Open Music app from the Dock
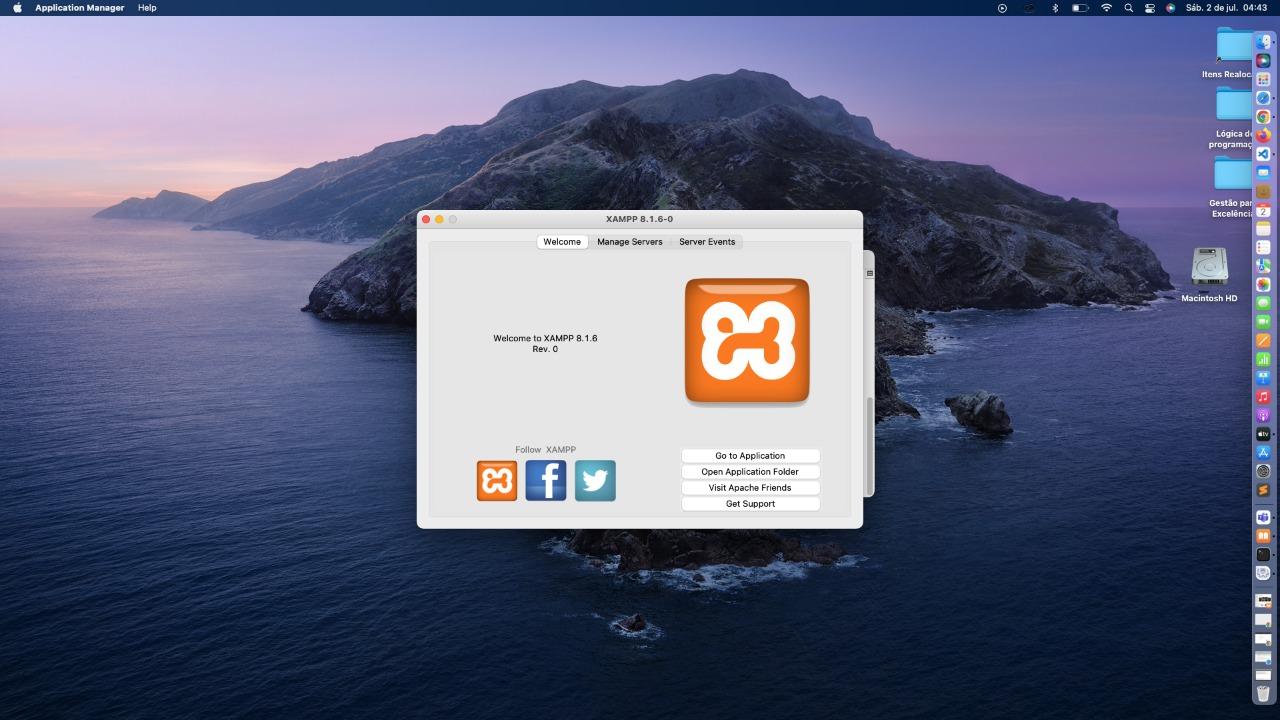Image resolution: width=1280 pixels, height=720 pixels. click(1263, 396)
